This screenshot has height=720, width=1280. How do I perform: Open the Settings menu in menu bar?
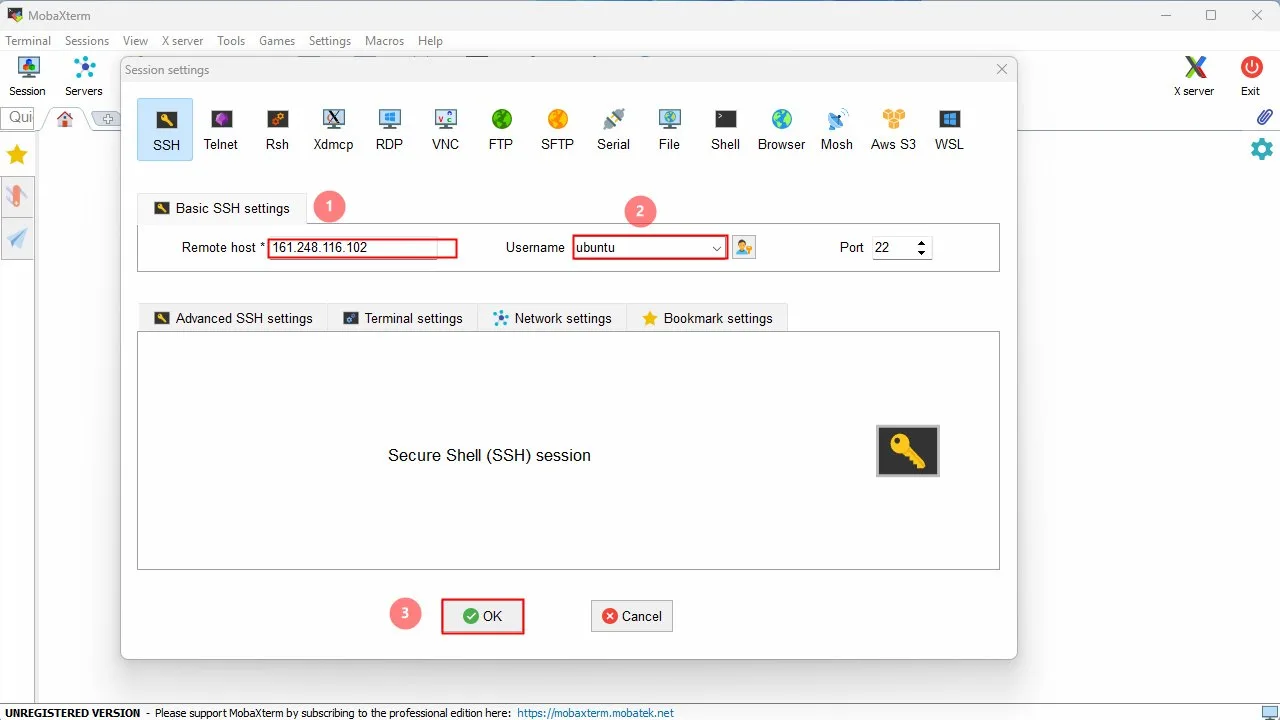click(x=330, y=41)
